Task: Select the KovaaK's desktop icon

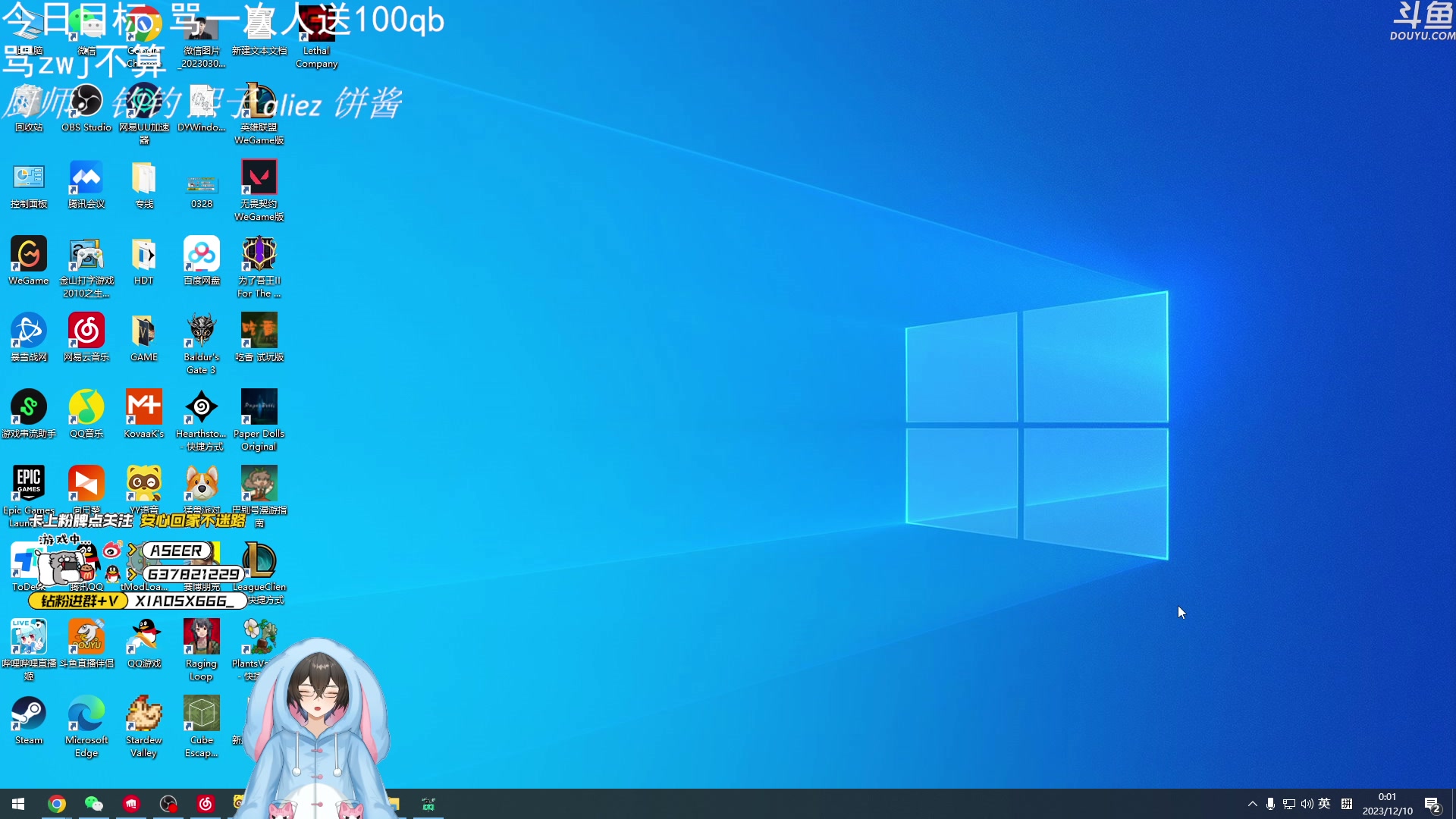Action: (144, 415)
